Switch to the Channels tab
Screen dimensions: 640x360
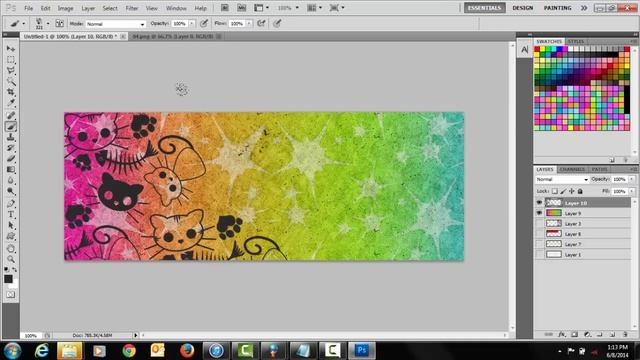(572, 169)
